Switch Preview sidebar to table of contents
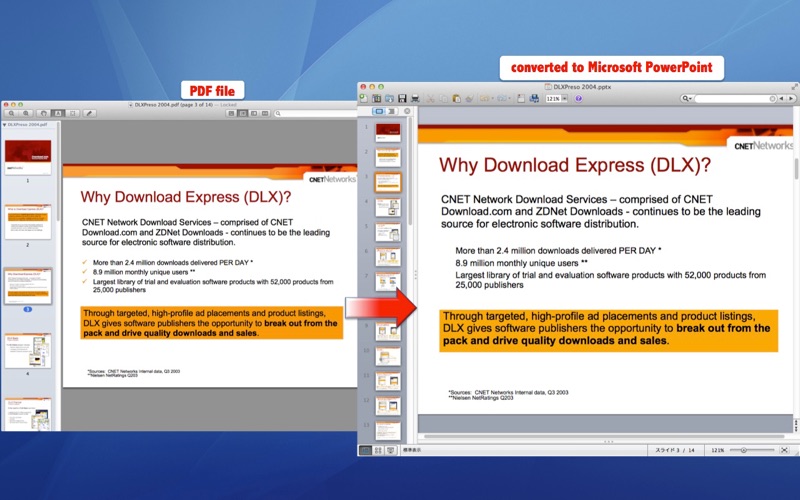This screenshot has height=500, width=800. point(254,113)
